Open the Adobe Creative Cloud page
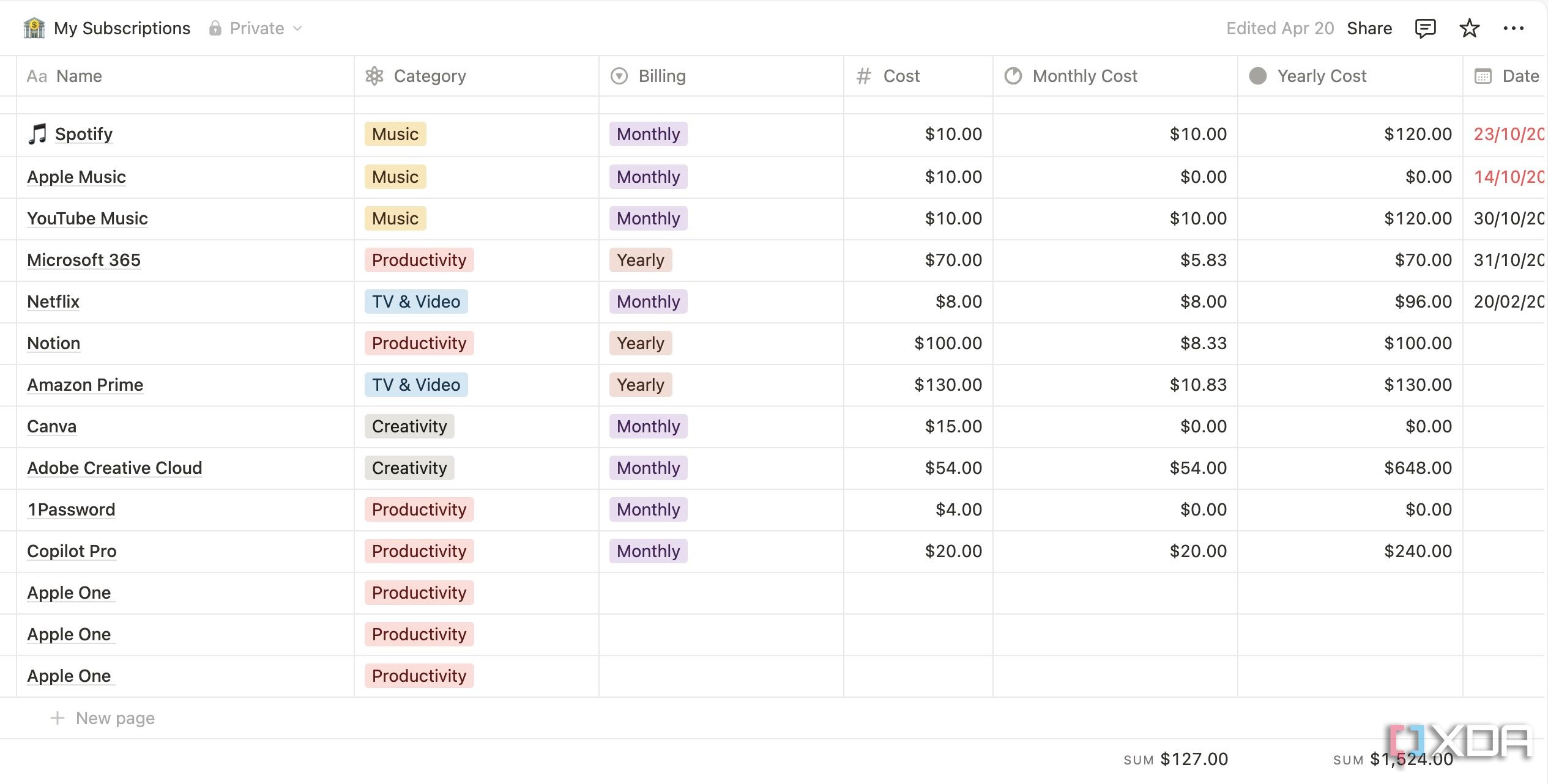Image resolution: width=1548 pixels, height=784 pixels. [114, 468]
